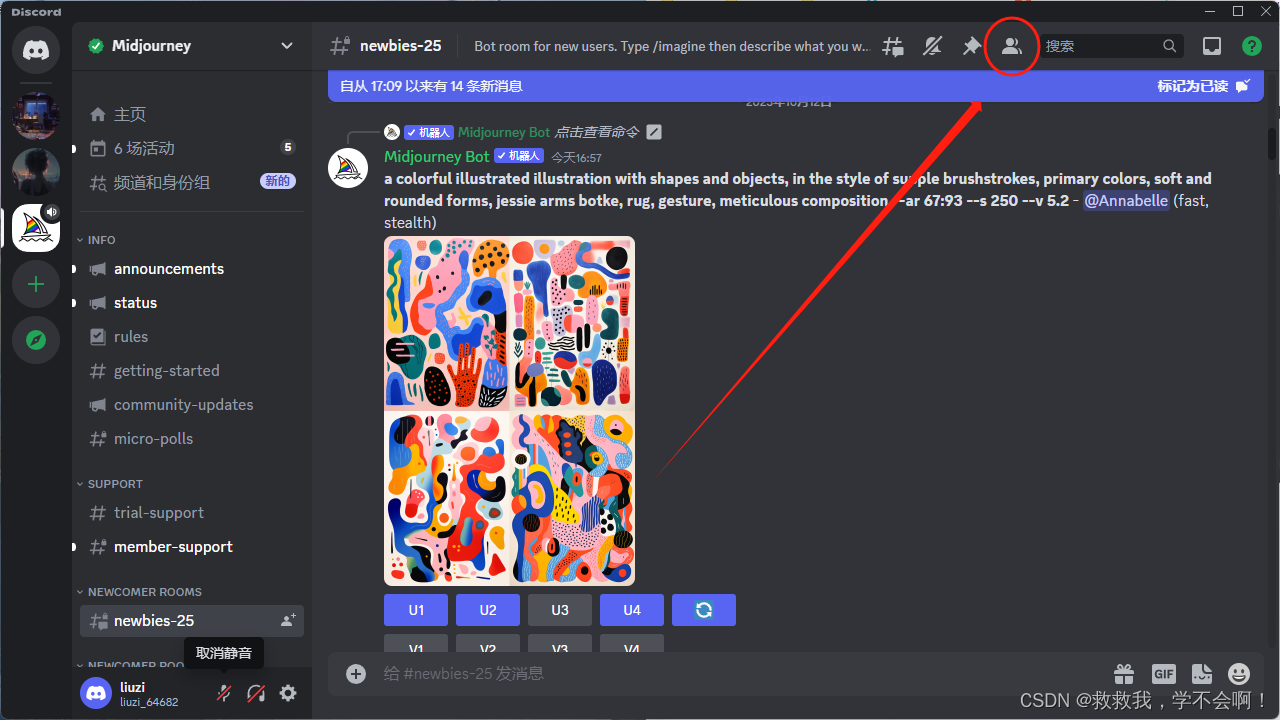This screenshot has height=720, width=1280.
Task: Show the member list icon
Action: point(1012,46)
